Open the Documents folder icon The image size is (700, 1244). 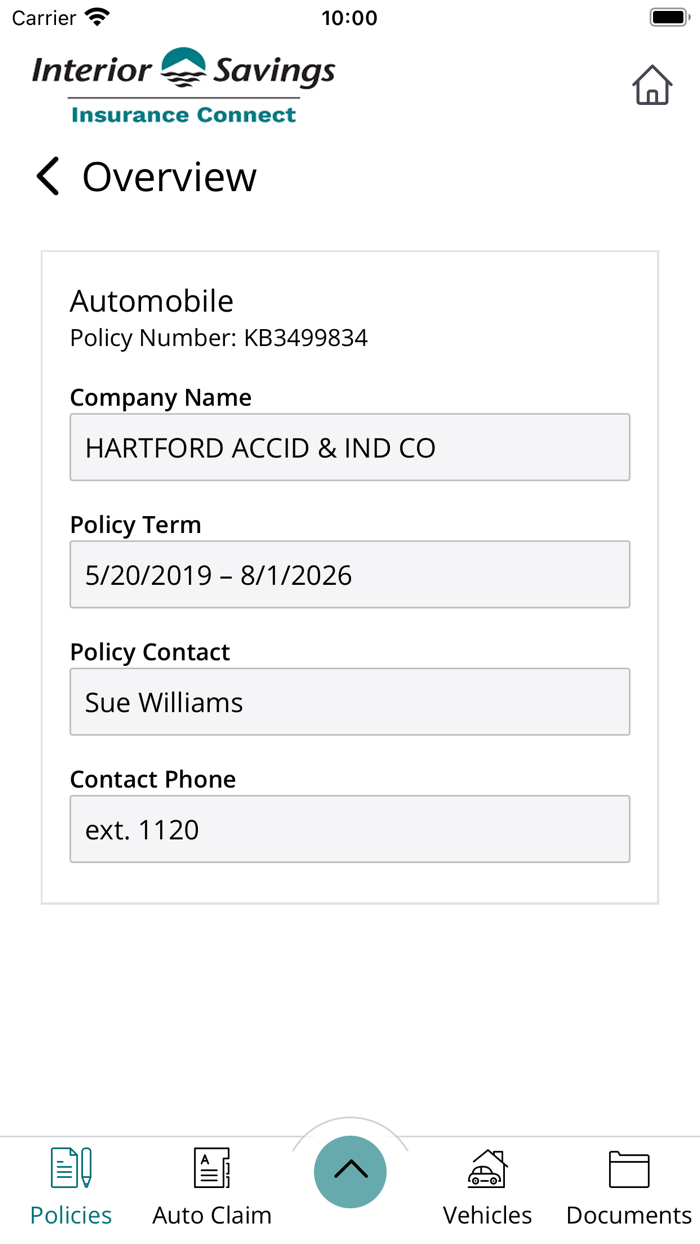(628, 1165)
